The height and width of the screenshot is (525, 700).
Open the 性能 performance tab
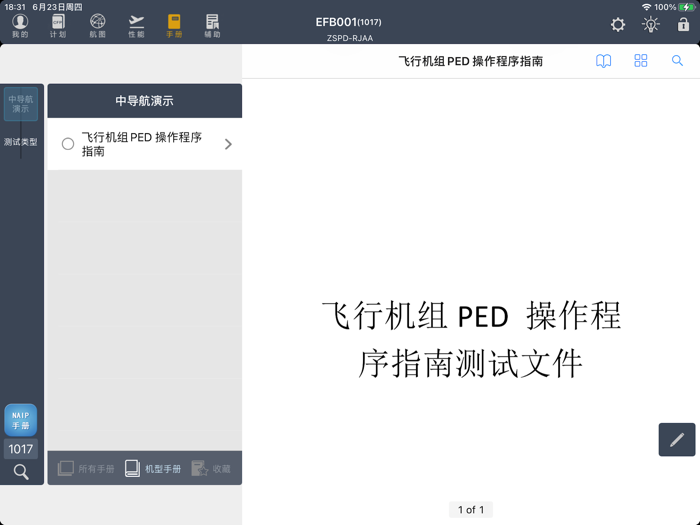point(136,26)
